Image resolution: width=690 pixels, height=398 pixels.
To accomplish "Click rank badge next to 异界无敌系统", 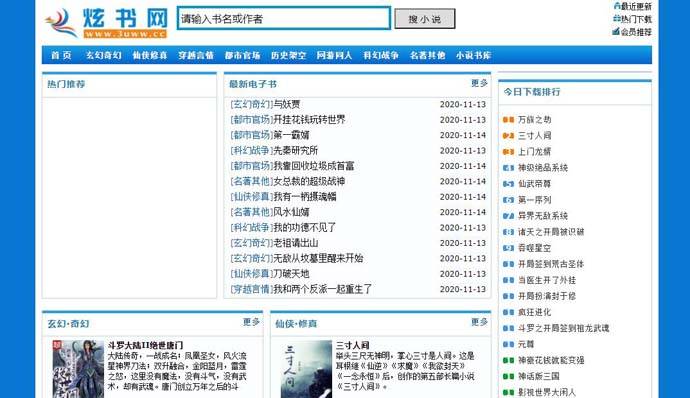I will pyautogui.click(x=508, y=216).
